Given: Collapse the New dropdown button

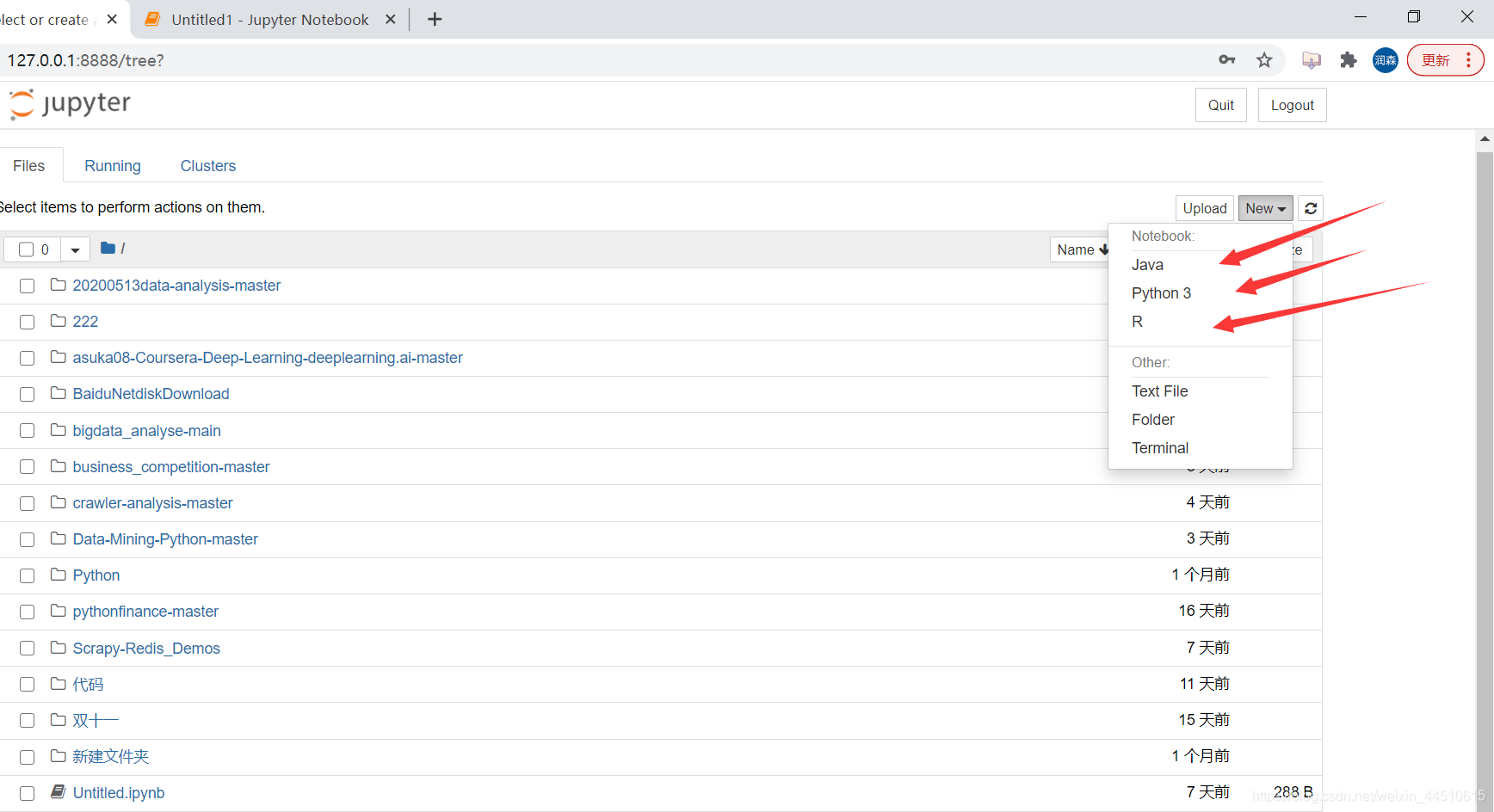Looking at the screenshot, I should tap(1265, 208).
